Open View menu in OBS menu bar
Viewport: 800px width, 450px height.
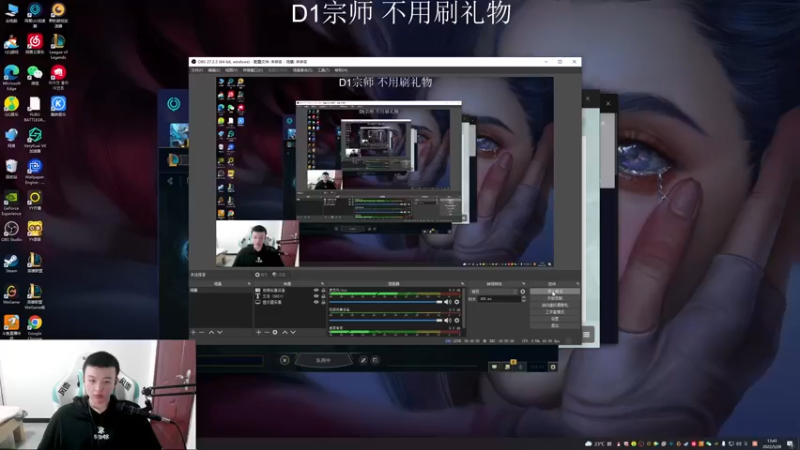[232, 70]
